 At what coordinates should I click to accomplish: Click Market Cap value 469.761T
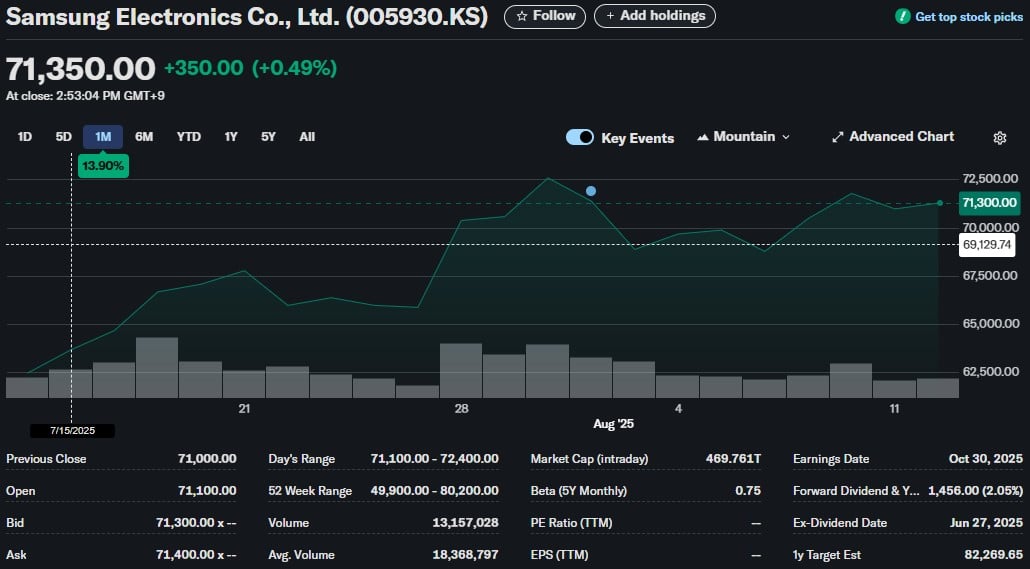pos(733,459)
